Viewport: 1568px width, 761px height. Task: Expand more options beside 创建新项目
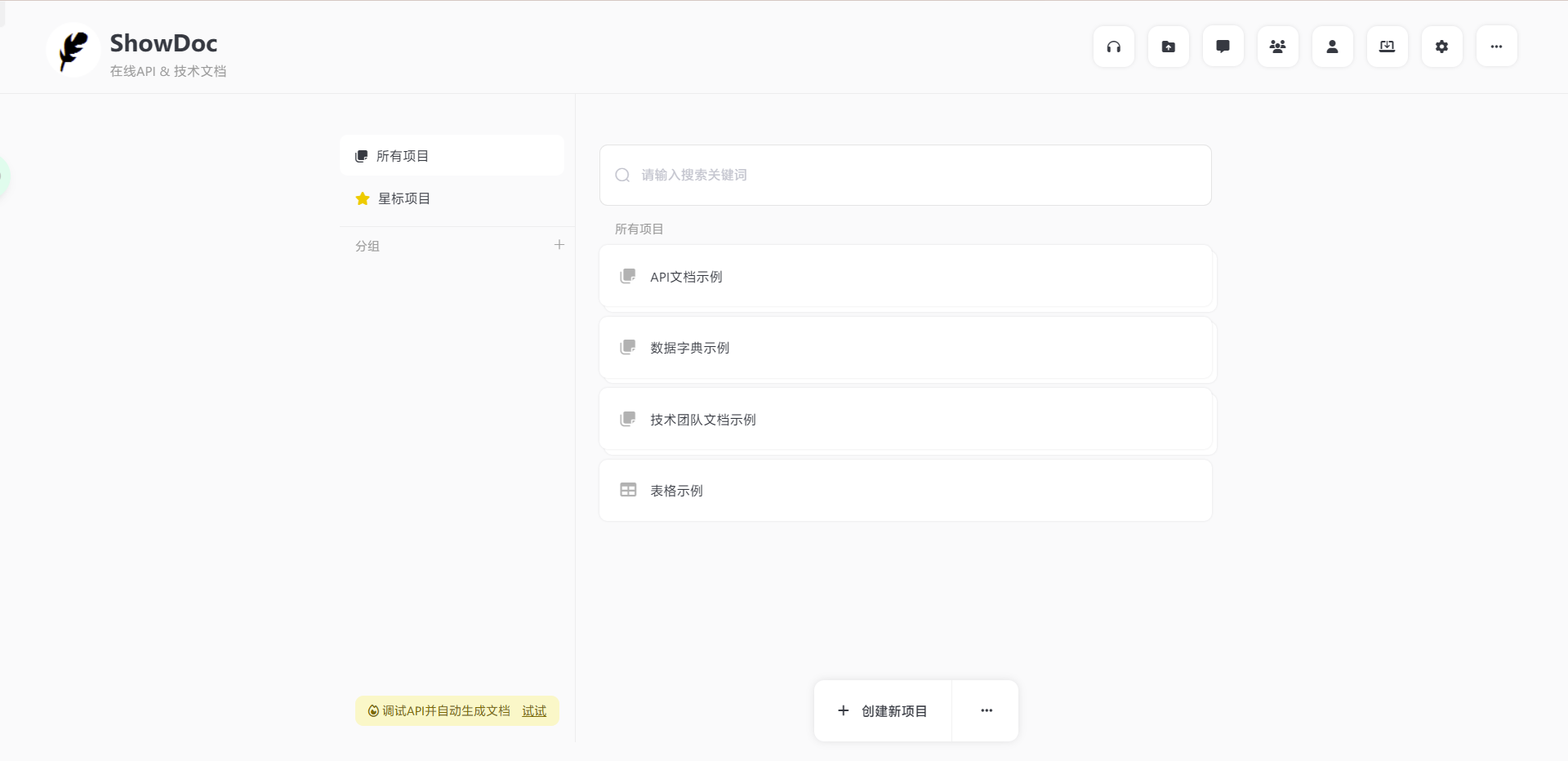tap(987, 711)
